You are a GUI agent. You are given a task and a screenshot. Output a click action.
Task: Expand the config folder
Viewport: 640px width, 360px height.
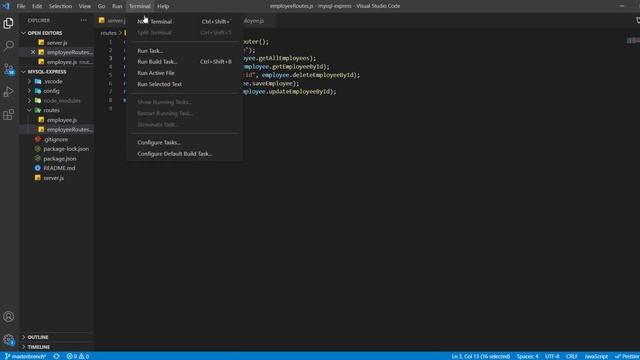coord(51,91)
